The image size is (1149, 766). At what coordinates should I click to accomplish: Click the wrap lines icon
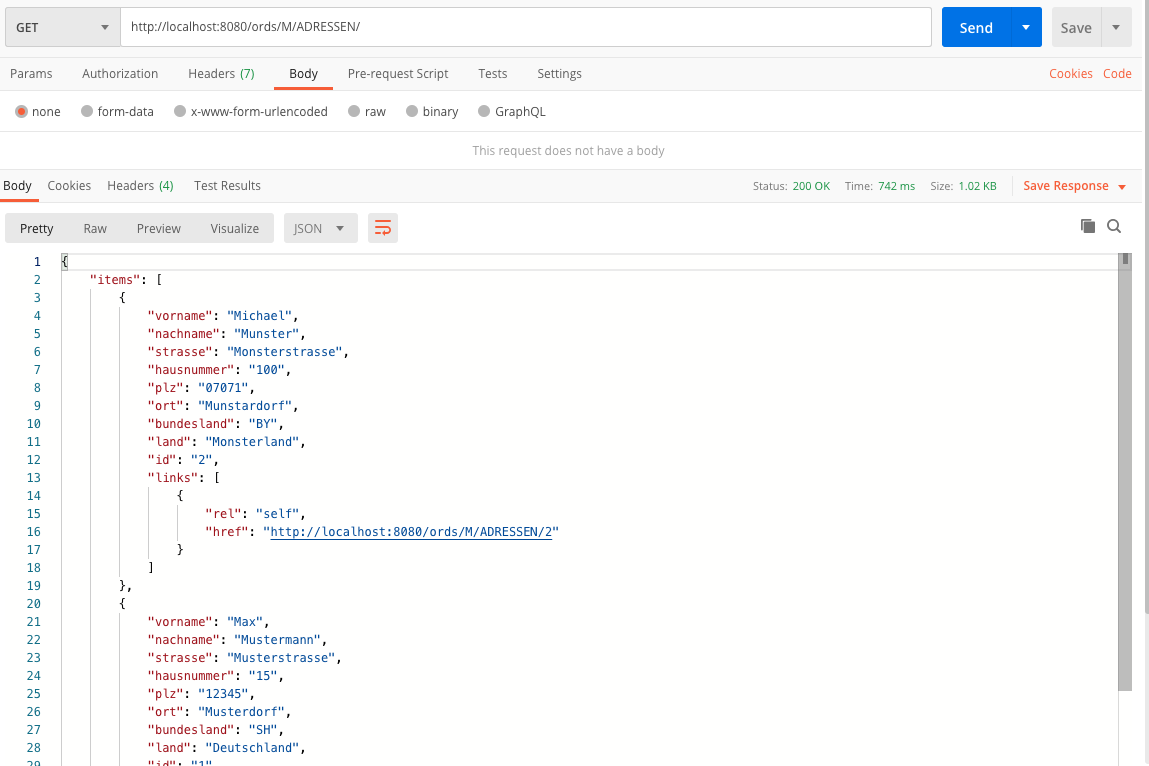pos(382,228)
